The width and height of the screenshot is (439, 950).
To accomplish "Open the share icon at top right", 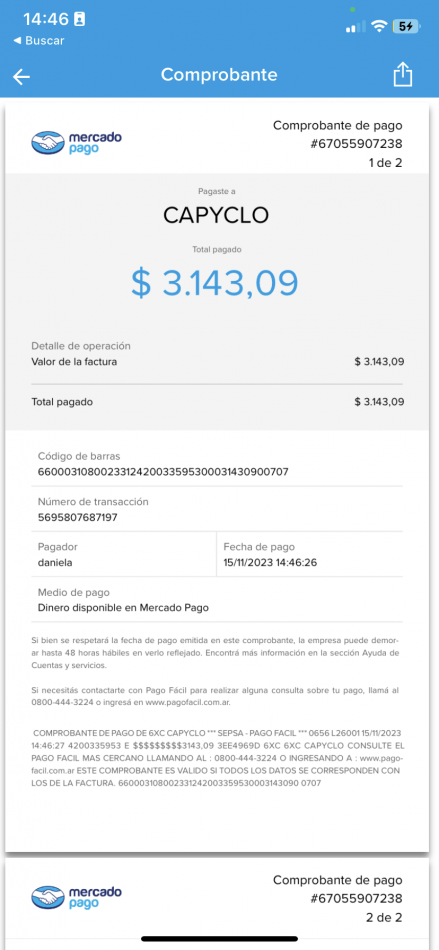I will (x=403, y=75).
